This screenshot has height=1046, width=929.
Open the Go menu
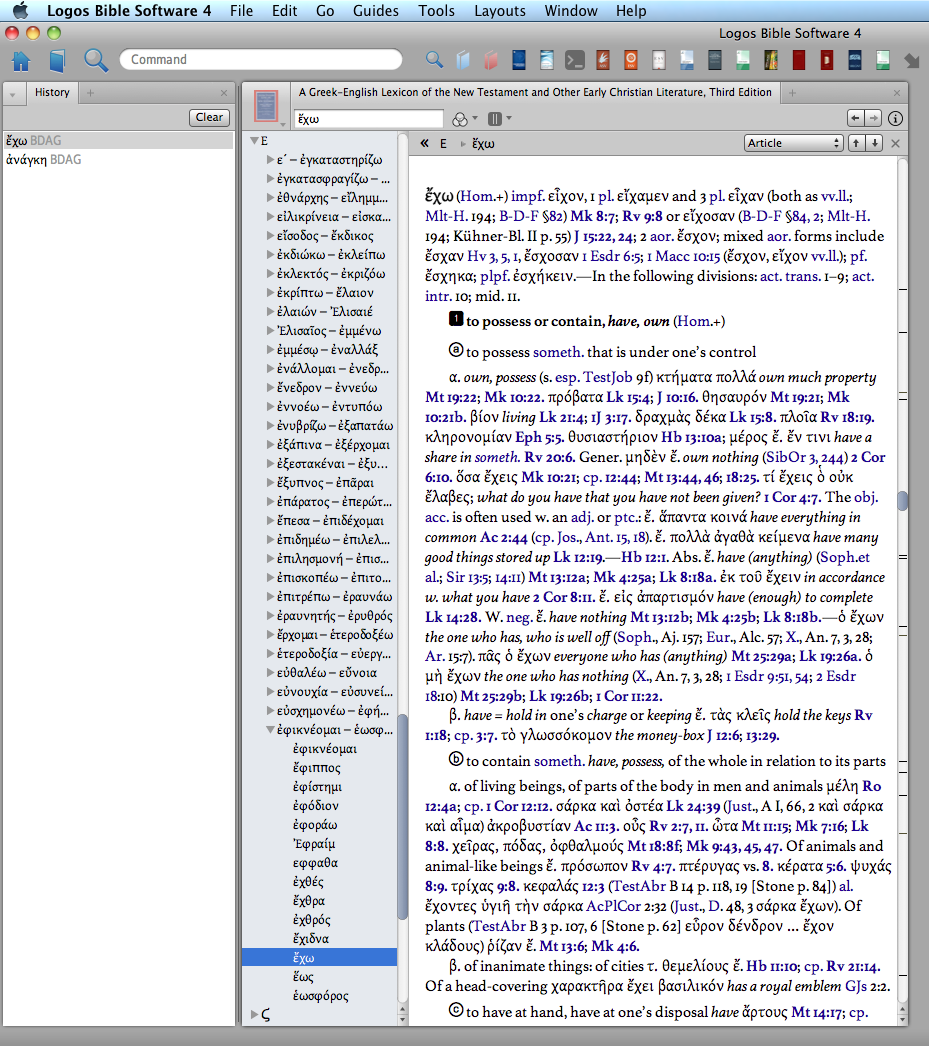325,11
